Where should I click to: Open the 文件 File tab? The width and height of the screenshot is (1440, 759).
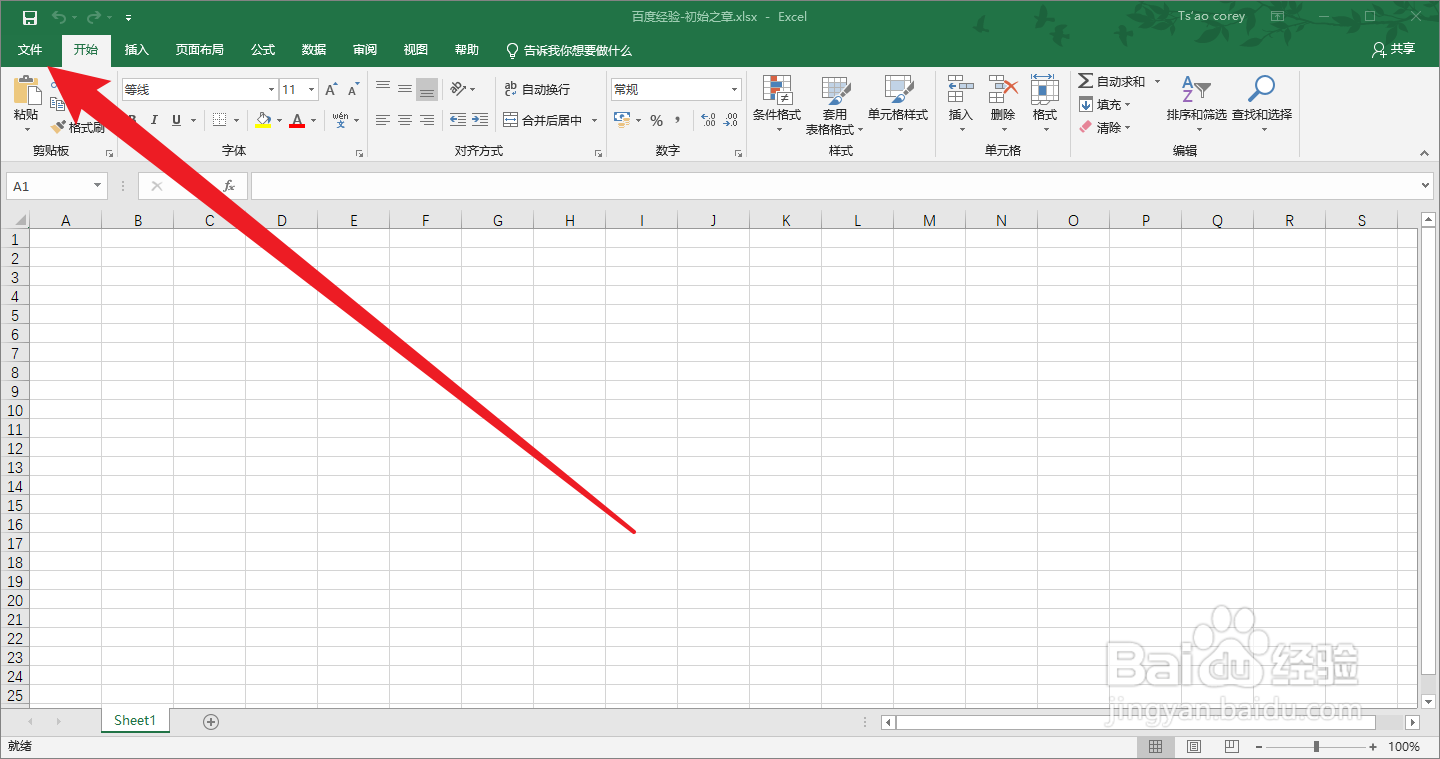click(x=30, y=50)
